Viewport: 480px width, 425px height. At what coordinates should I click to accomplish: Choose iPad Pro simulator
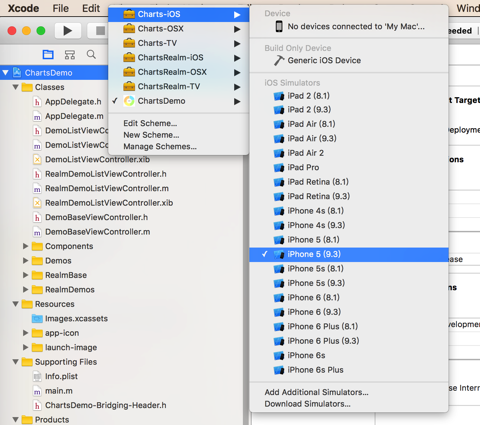tap(349, 167)
